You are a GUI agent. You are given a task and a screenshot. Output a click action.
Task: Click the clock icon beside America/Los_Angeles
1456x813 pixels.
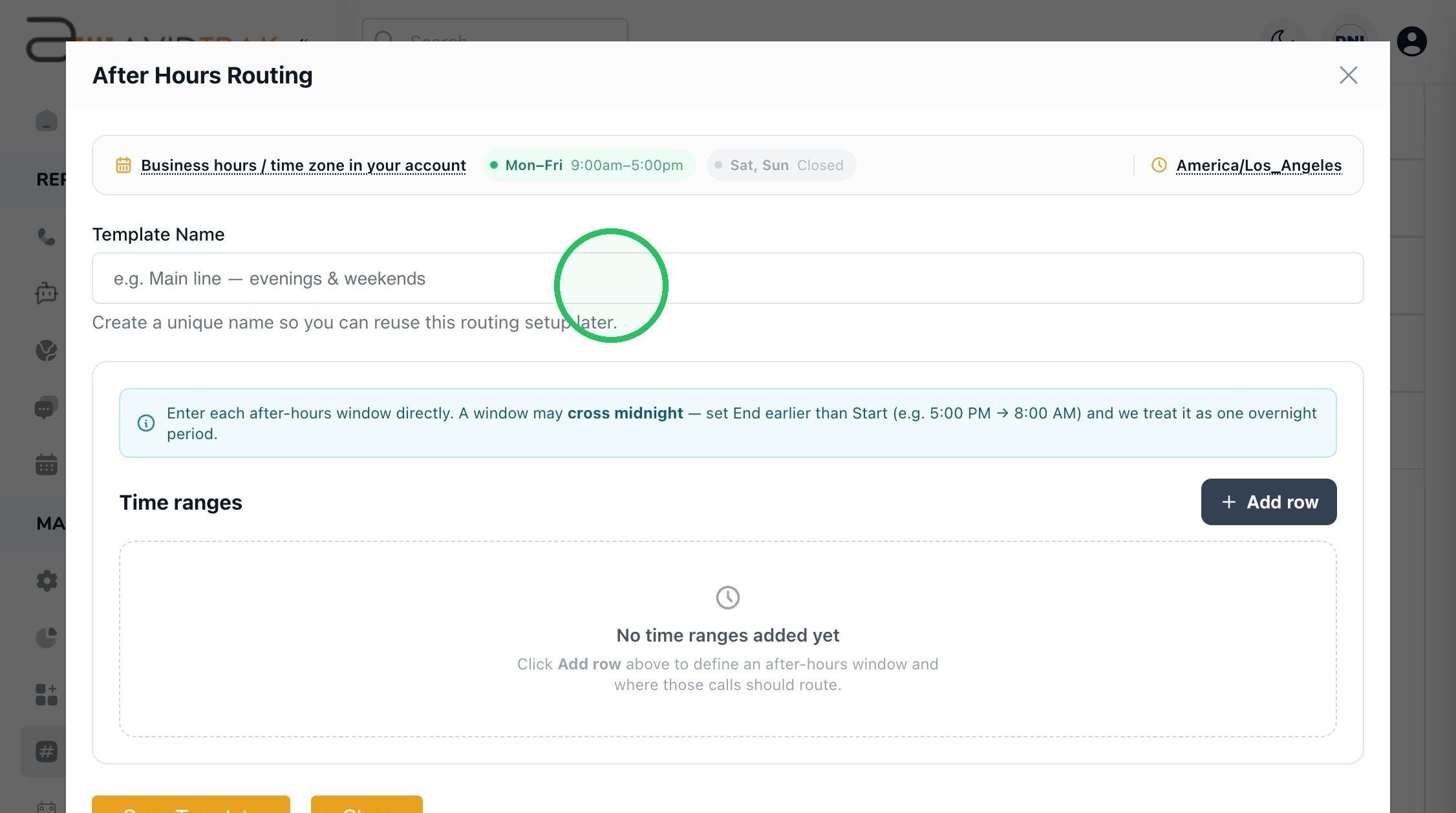pyautogui.click(x=1159, y=165)
